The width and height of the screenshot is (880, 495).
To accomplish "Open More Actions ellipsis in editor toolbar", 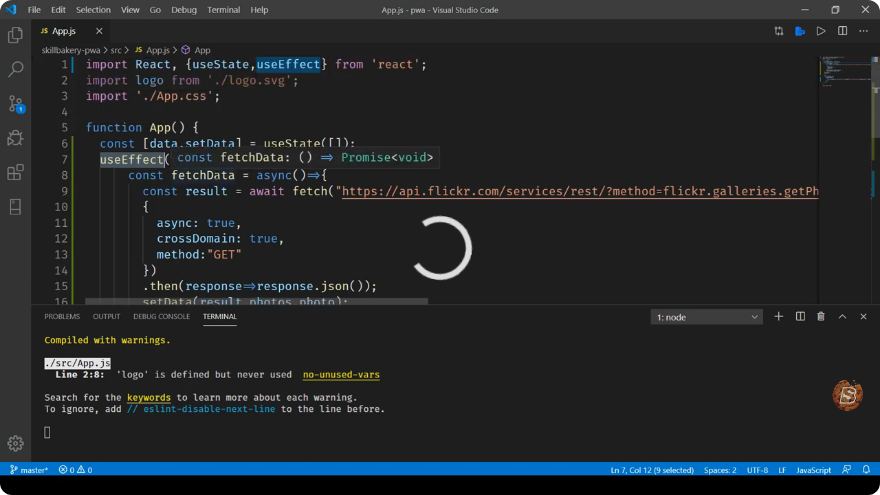I will click(864, 31).
